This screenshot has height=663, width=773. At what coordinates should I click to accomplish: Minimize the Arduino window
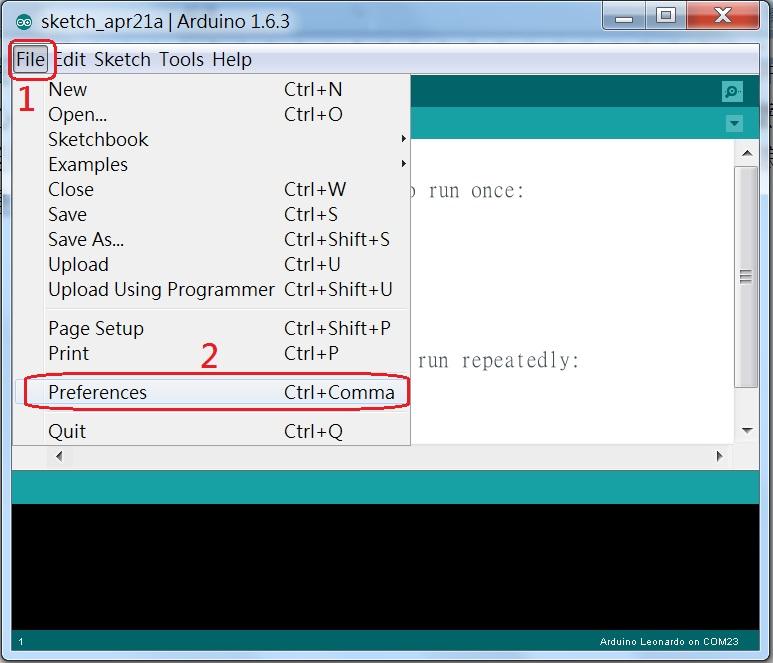pos(624,16)
